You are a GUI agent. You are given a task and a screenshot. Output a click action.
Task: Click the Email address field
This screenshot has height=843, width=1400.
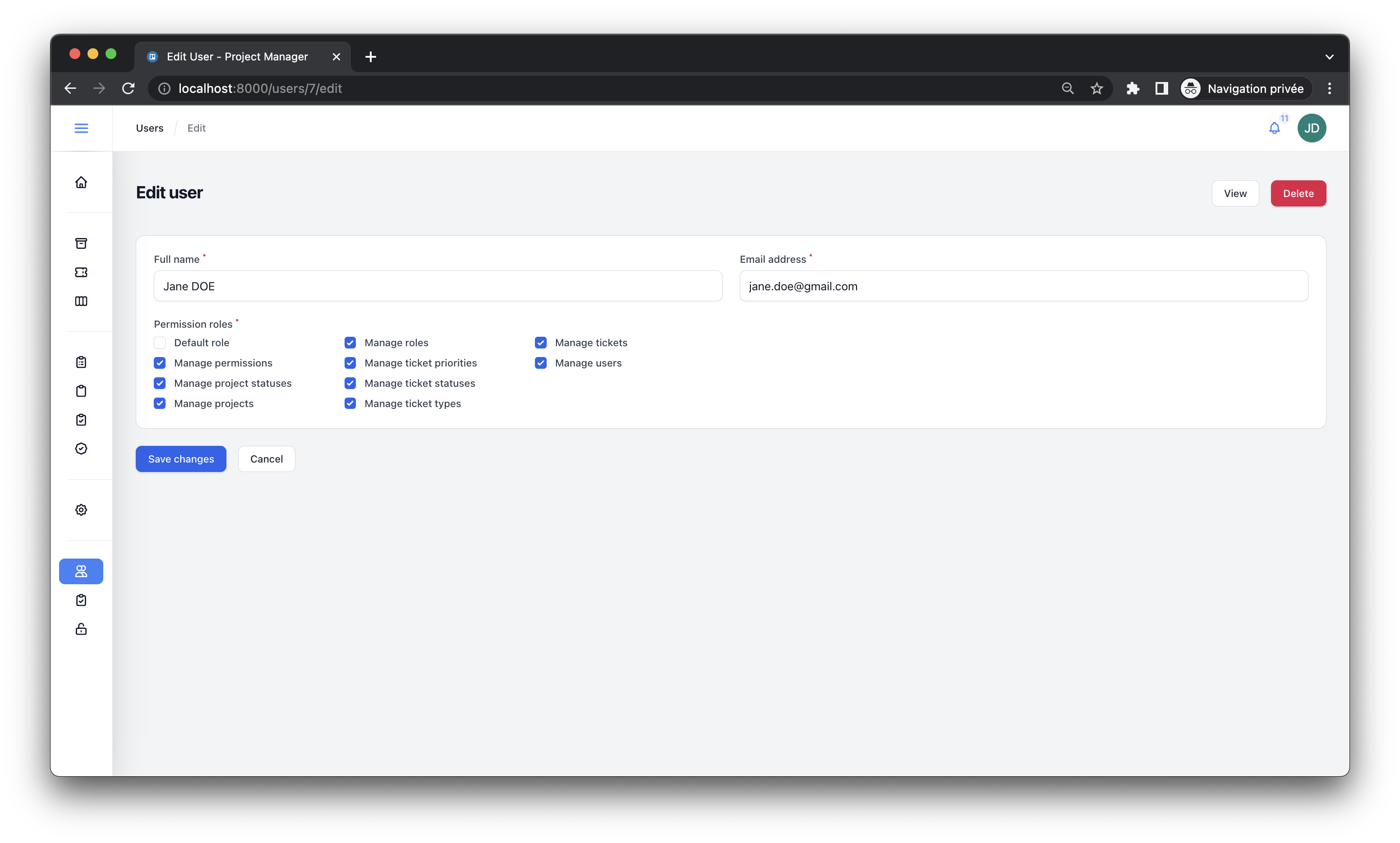coord(1023,286)
